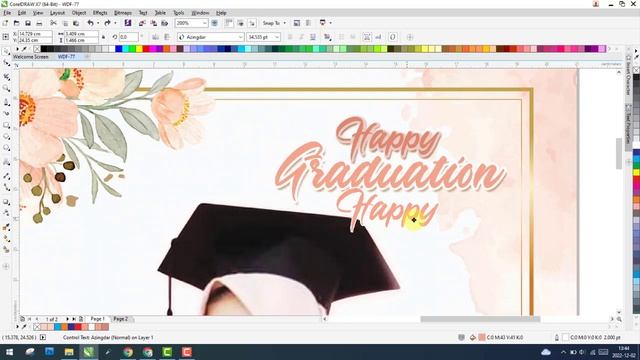
Task: Pick the yellow swatch in the palette
Action: tap(139, 49)
